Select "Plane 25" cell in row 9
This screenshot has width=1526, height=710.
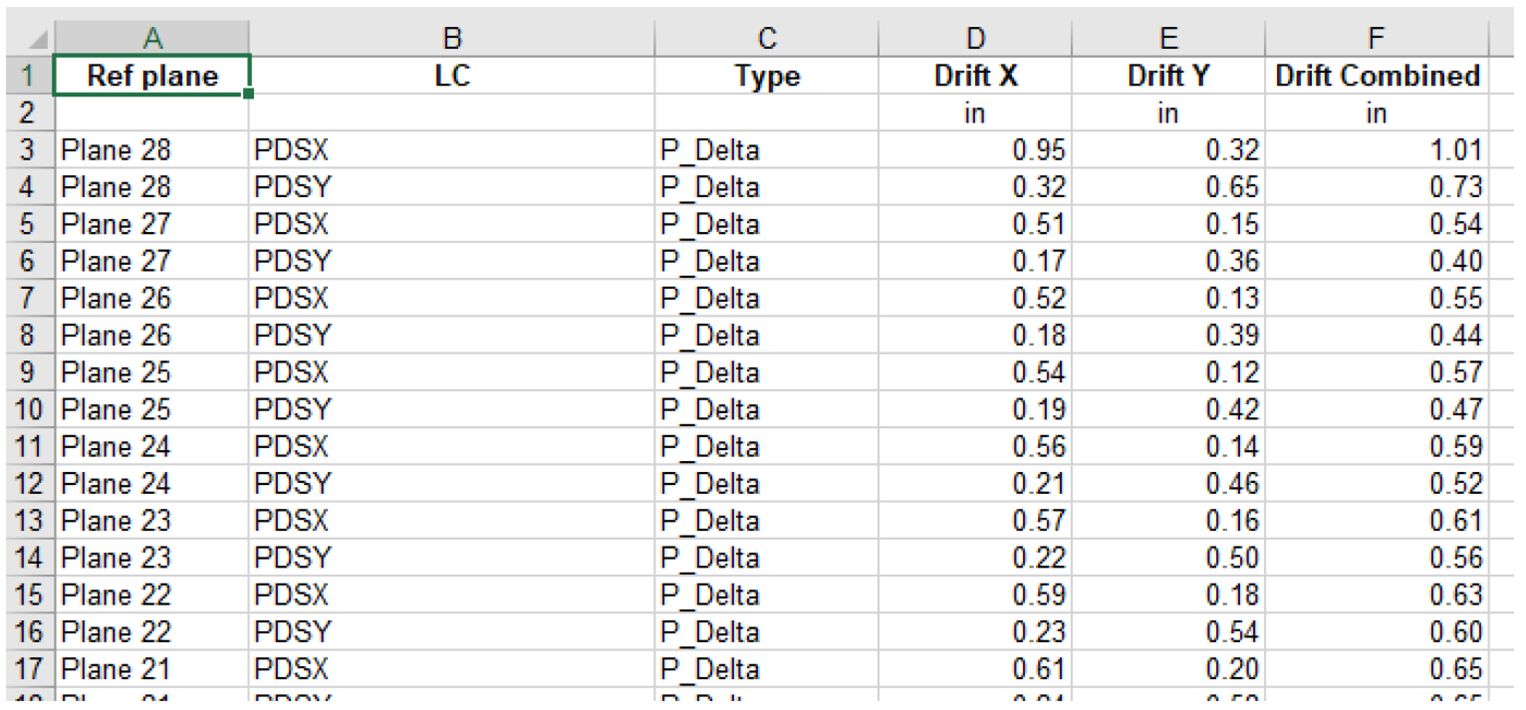pos(152,373)
